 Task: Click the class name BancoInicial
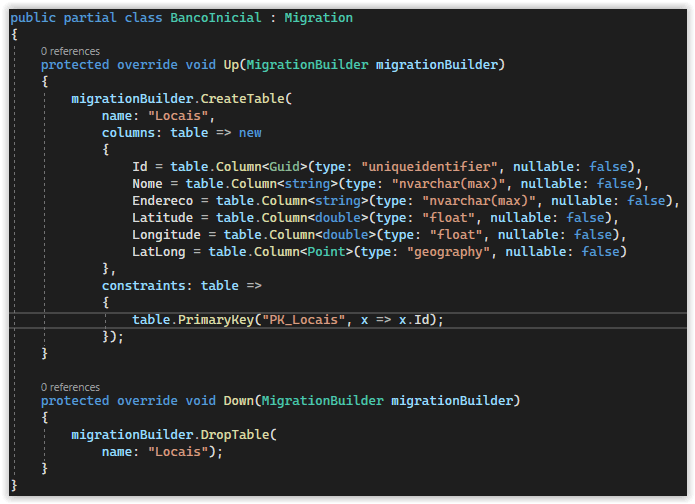(x=216, y=18)
